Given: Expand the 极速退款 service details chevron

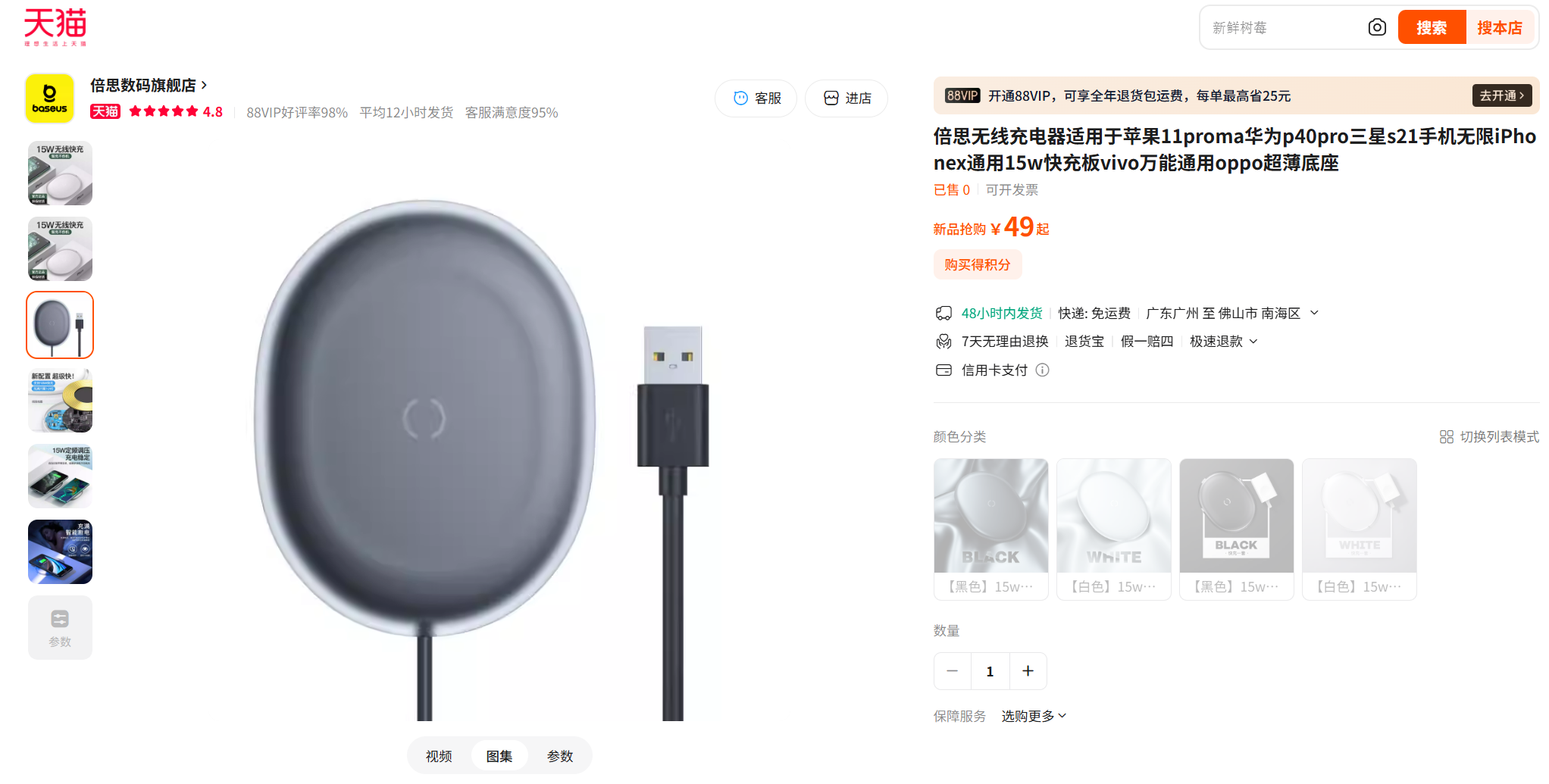Looking at the screenshot, I should [x=1253, y=342].
